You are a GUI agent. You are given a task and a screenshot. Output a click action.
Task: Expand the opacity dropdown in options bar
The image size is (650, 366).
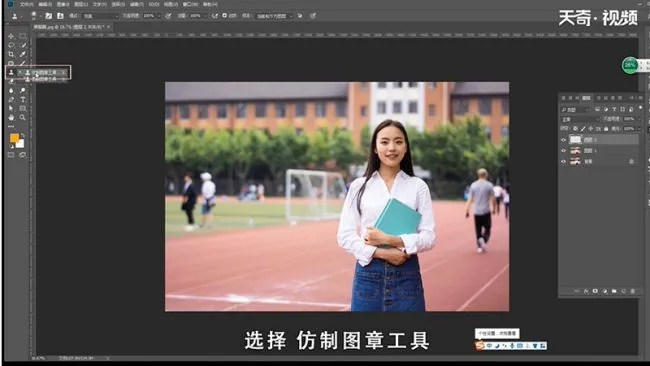tap(159, 16)
